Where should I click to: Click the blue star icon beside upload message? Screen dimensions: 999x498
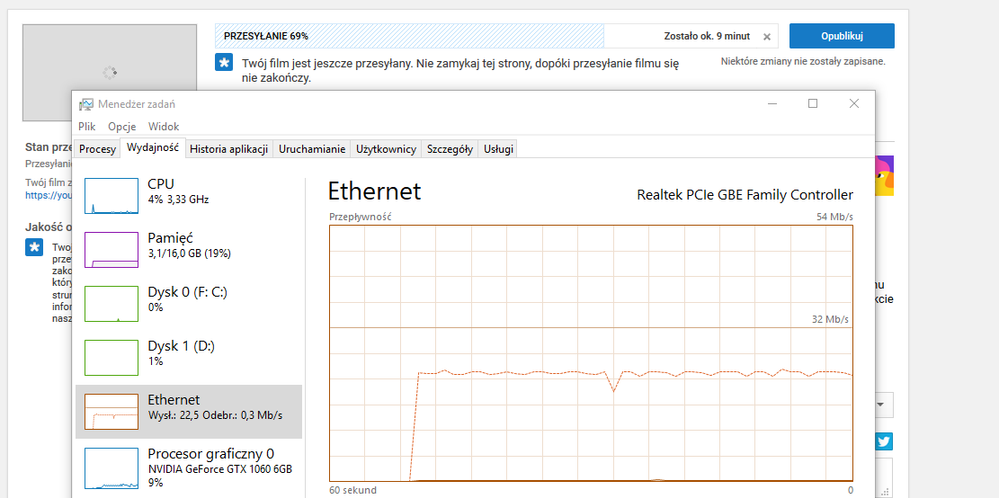[x=225, y=63]
